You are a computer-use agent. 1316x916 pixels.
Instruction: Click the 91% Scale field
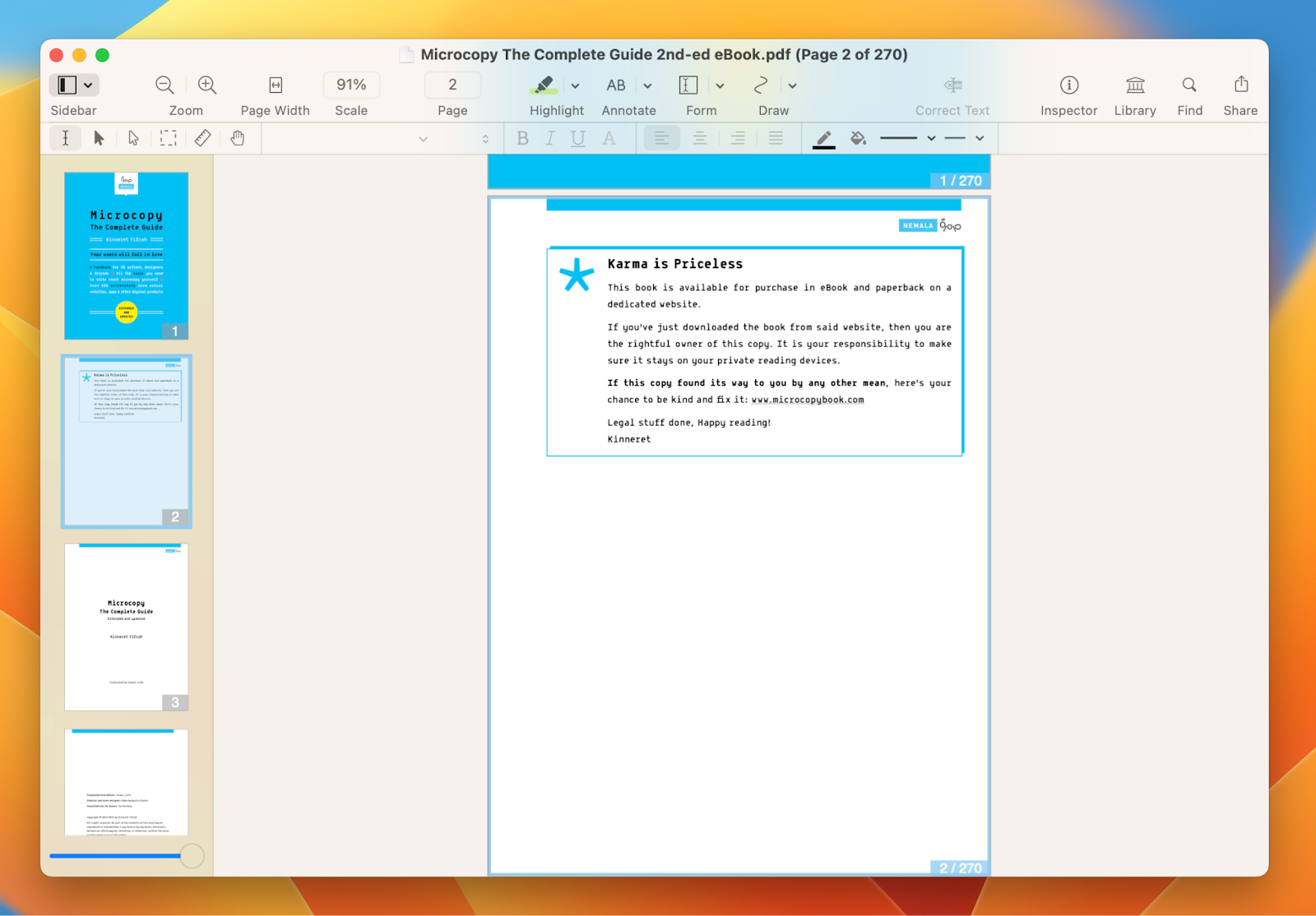click(x=351, y=85)
